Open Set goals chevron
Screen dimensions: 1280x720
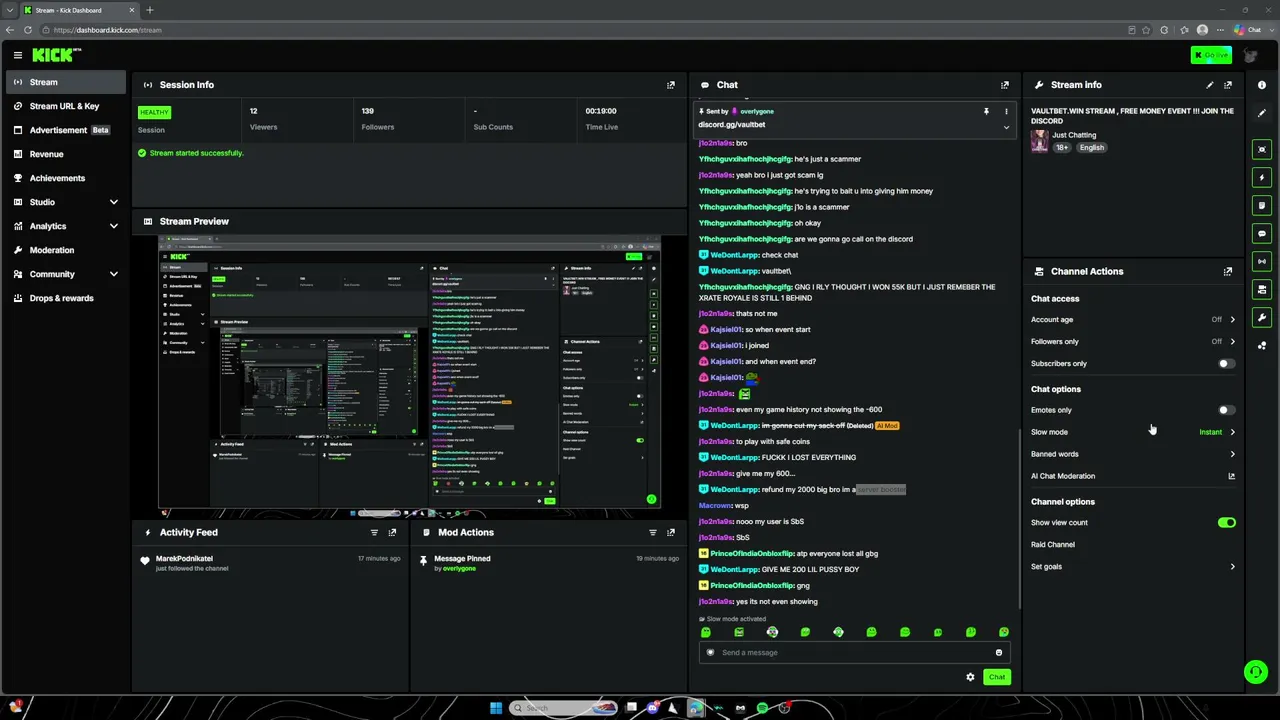tap(1232, 567)
